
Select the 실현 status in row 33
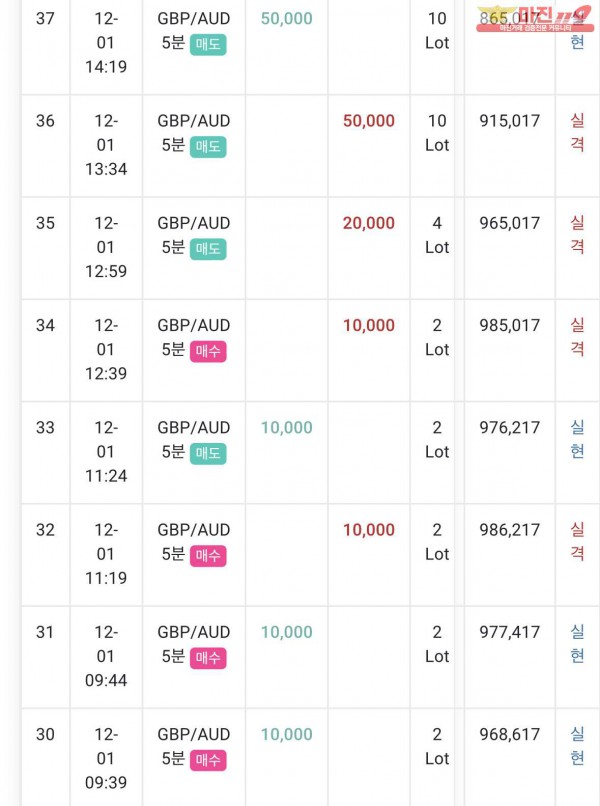click(x=577, y=440)
